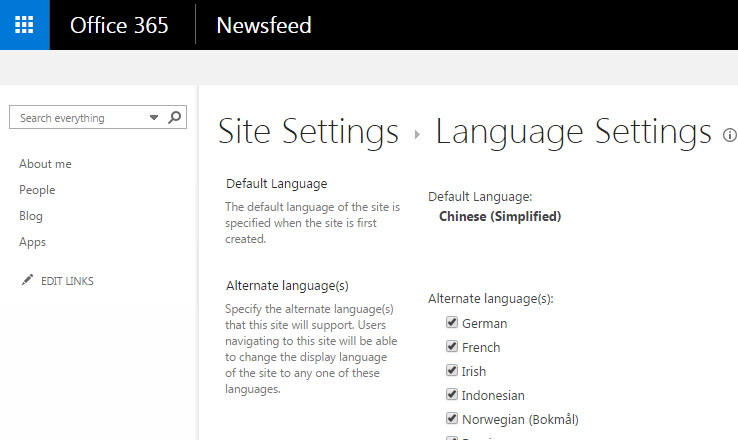Click the Default Language: field label
Viewport: 738px width, 440px height.
tap(480, 197)
